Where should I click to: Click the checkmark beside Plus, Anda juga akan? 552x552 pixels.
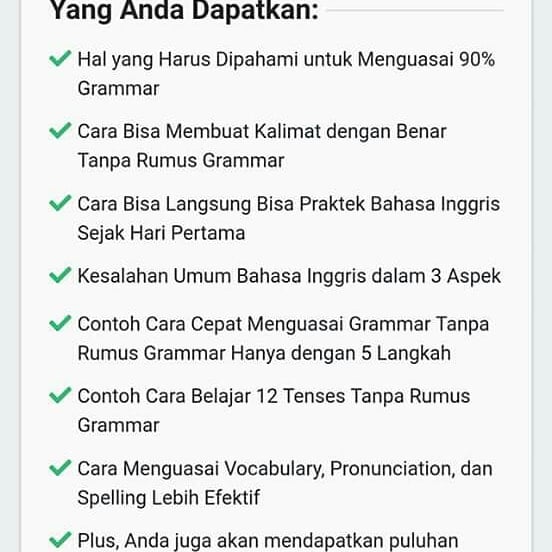click(x=60, y=540)
